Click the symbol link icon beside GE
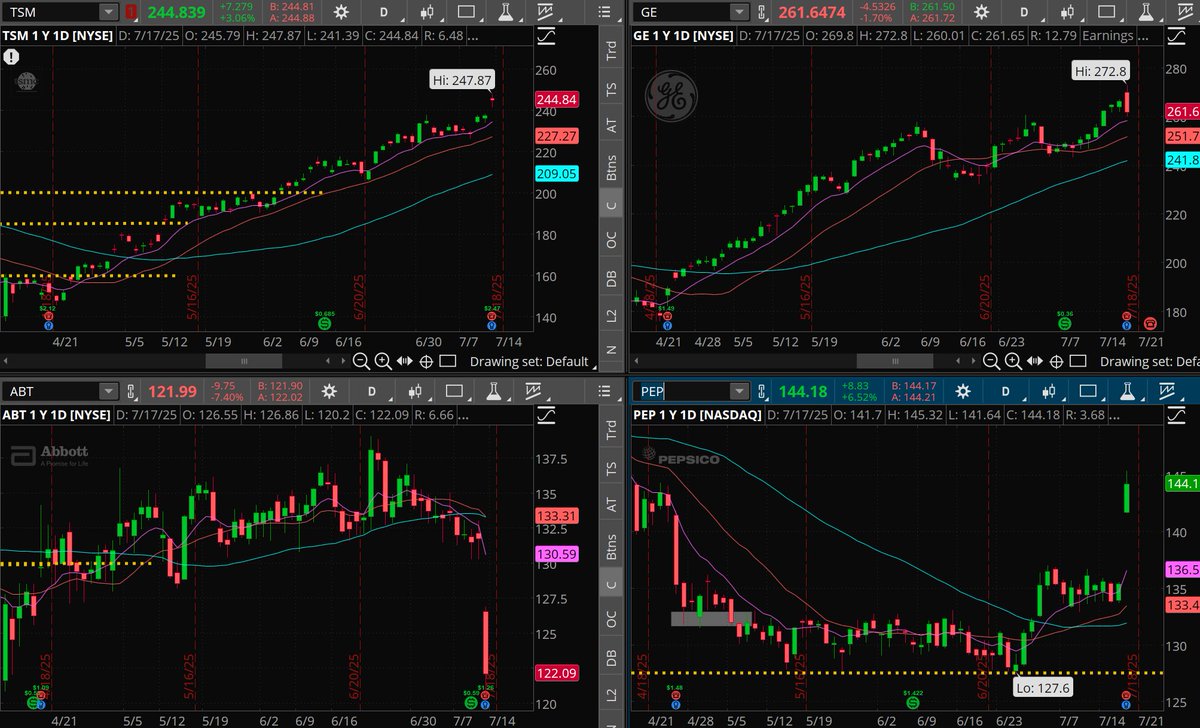The width and height of the screenshot is (1200, 728). tap(762, 12)
